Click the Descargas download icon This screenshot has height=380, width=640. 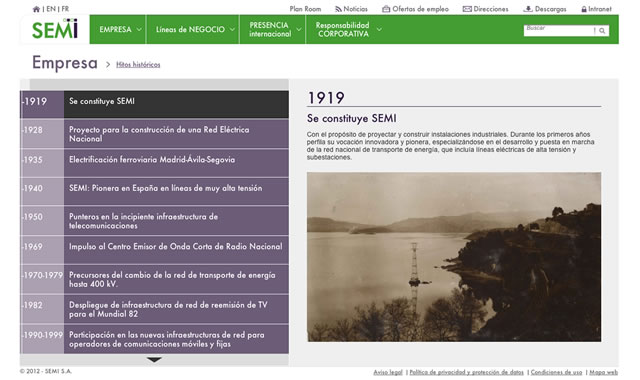(x=528, y=9)
